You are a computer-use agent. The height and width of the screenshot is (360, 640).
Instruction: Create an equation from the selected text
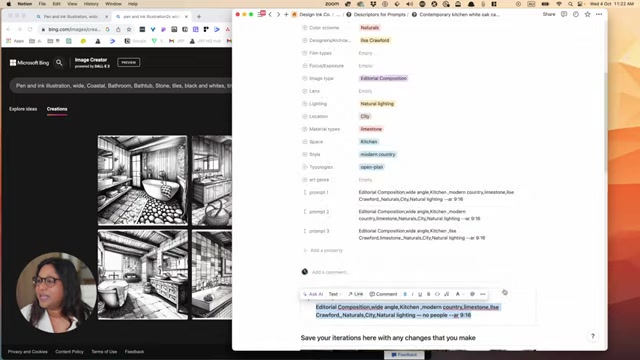(x=447, y=294)
